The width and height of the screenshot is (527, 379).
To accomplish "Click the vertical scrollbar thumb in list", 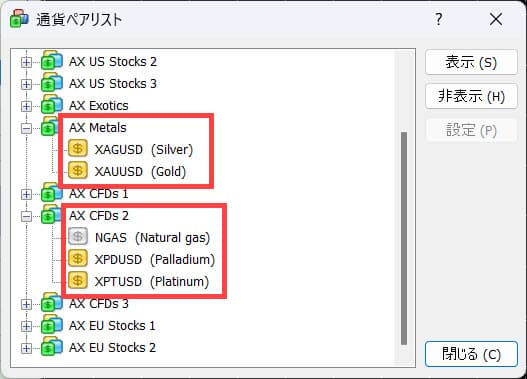I will click(x=404, y=238).
